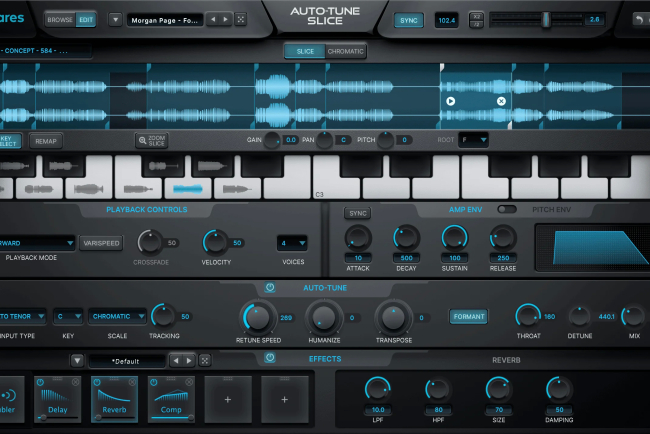The image size is (650, 434).
Task: Select the next effects preset next to *Default
Action: (x=189, y=361)
